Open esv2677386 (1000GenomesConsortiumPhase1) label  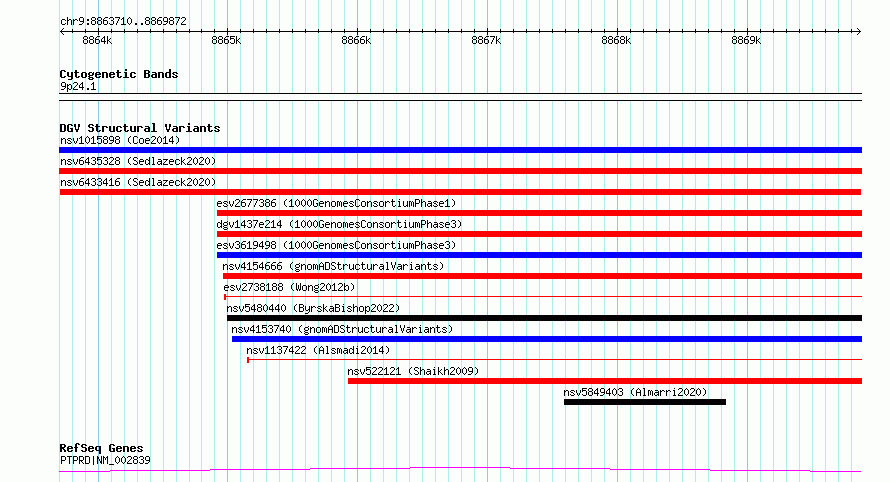(x=336, y=203)
